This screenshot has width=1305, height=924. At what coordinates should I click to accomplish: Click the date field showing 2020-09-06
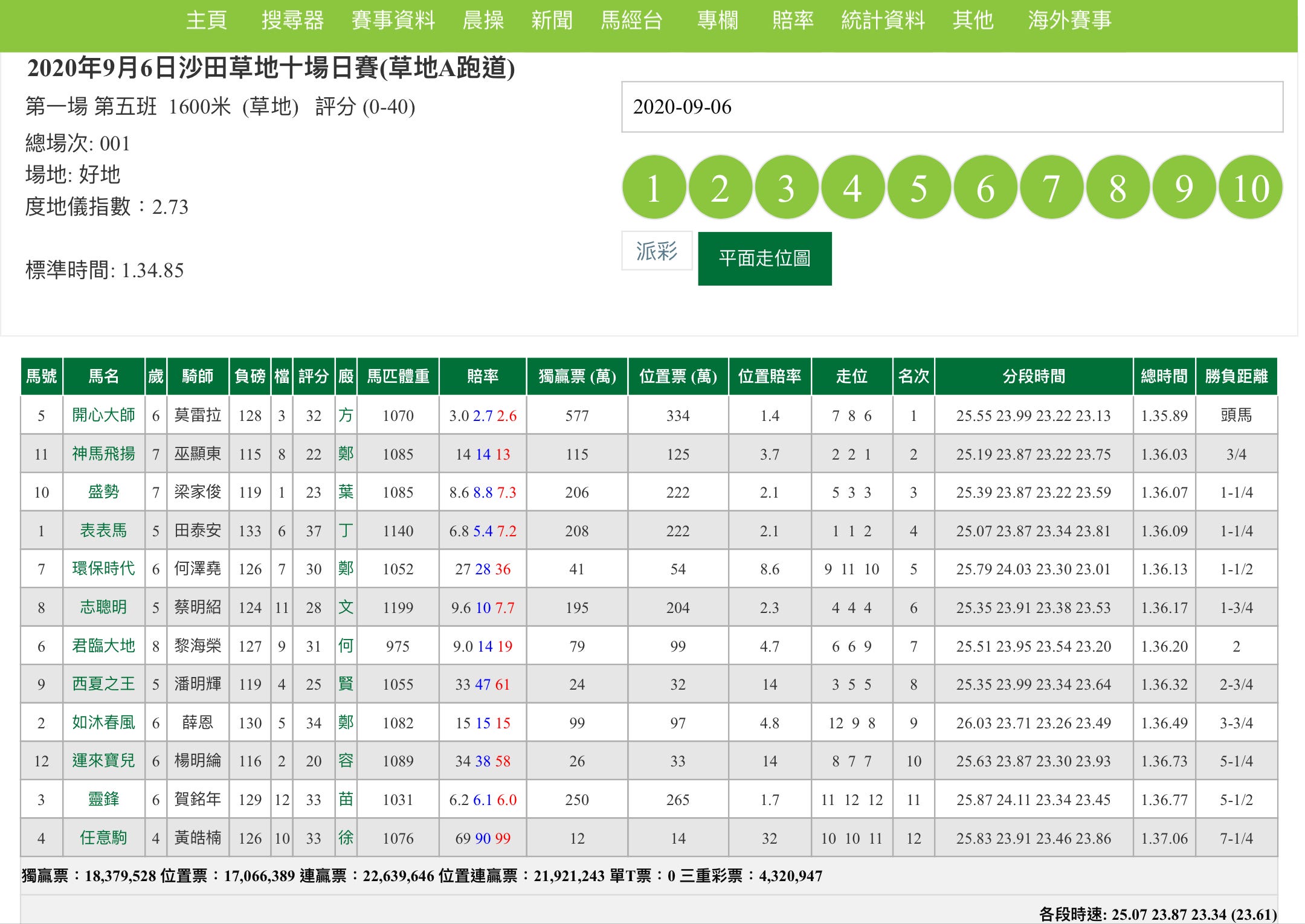[952, 107]
